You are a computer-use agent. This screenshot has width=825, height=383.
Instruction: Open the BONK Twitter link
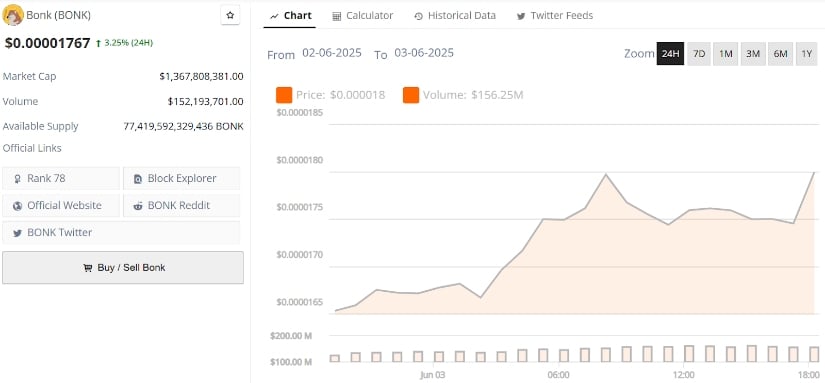(x=121, y=233)
